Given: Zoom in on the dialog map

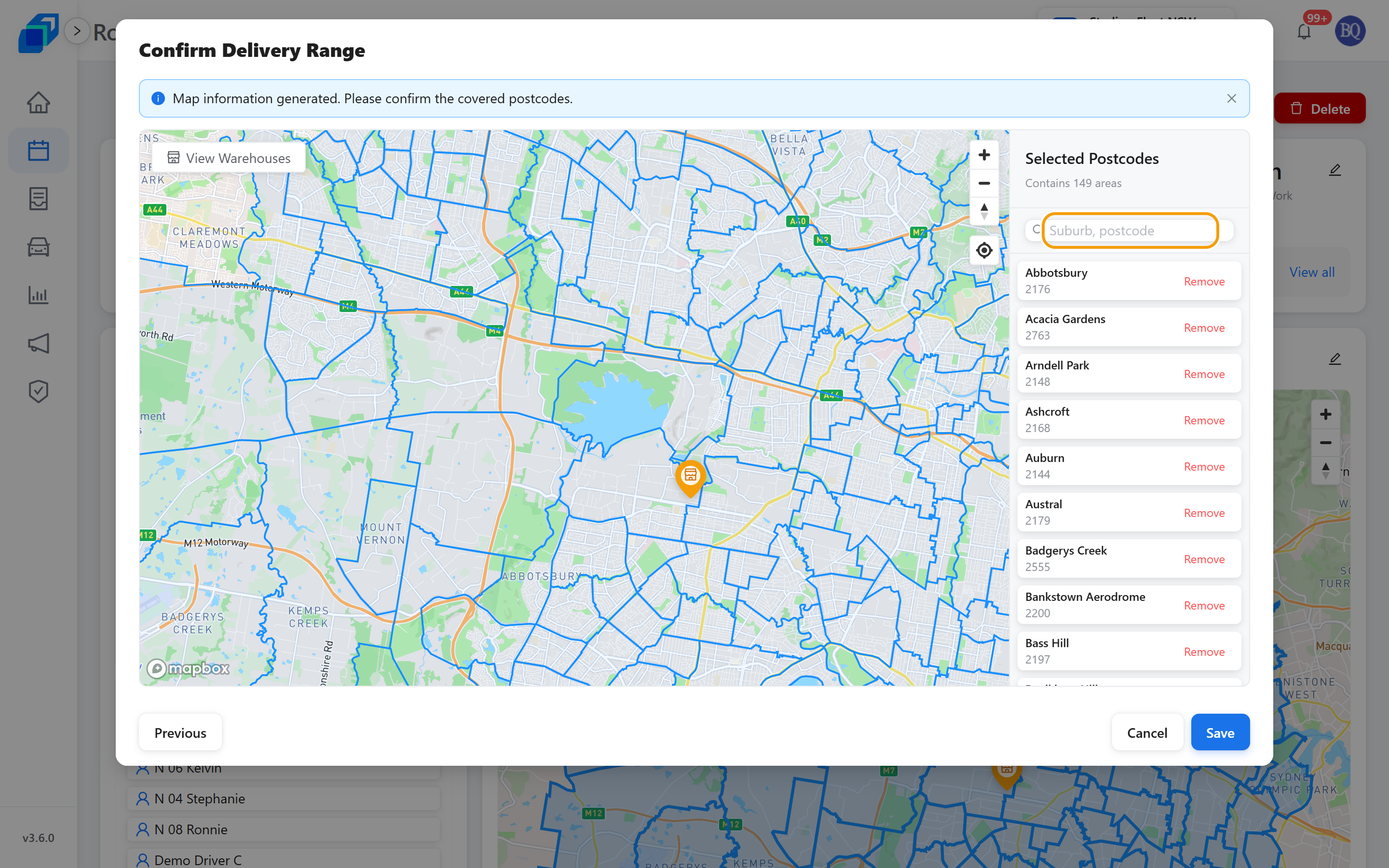Looking at the screenshot, I should click(x=984, y=155).
